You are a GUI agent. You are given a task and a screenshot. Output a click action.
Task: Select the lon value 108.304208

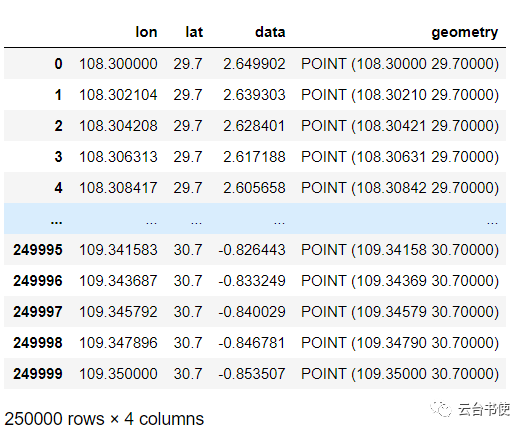click(118, 126)
